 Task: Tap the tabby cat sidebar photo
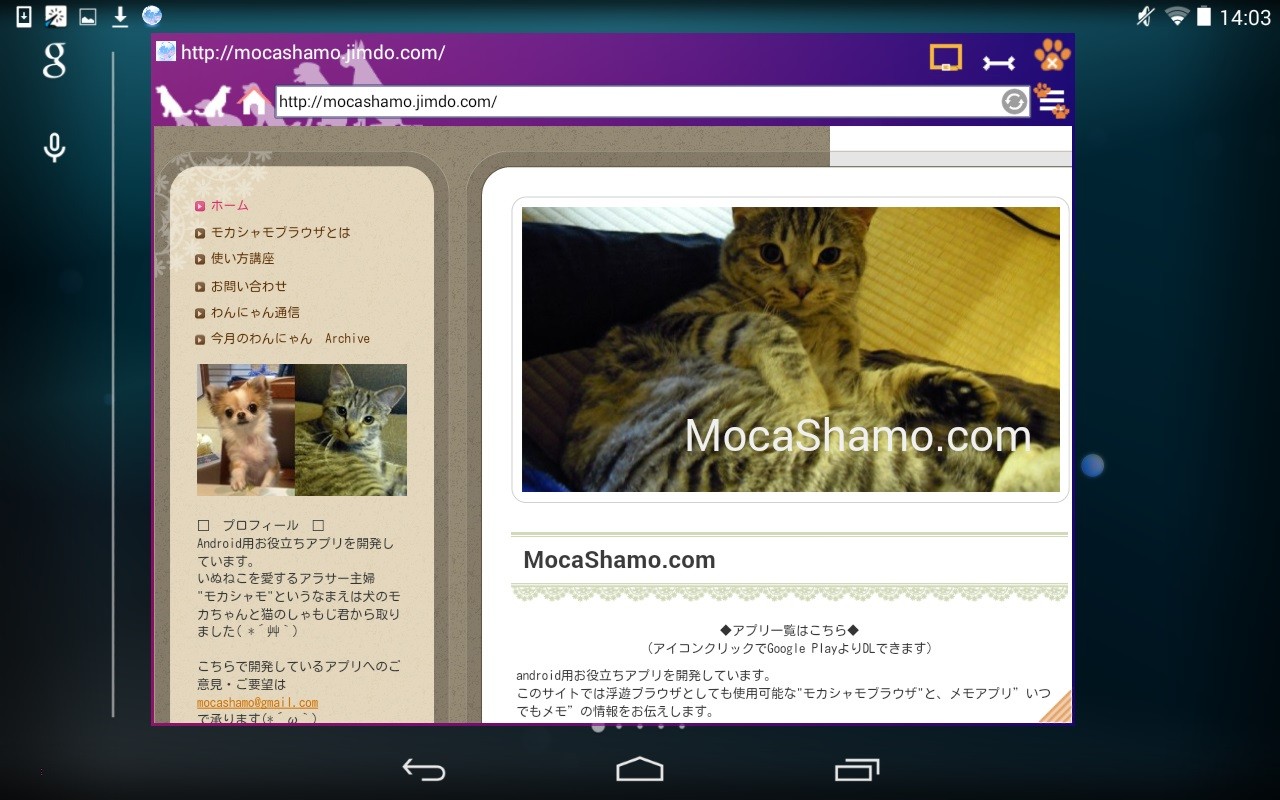click(x=351, y=430)
